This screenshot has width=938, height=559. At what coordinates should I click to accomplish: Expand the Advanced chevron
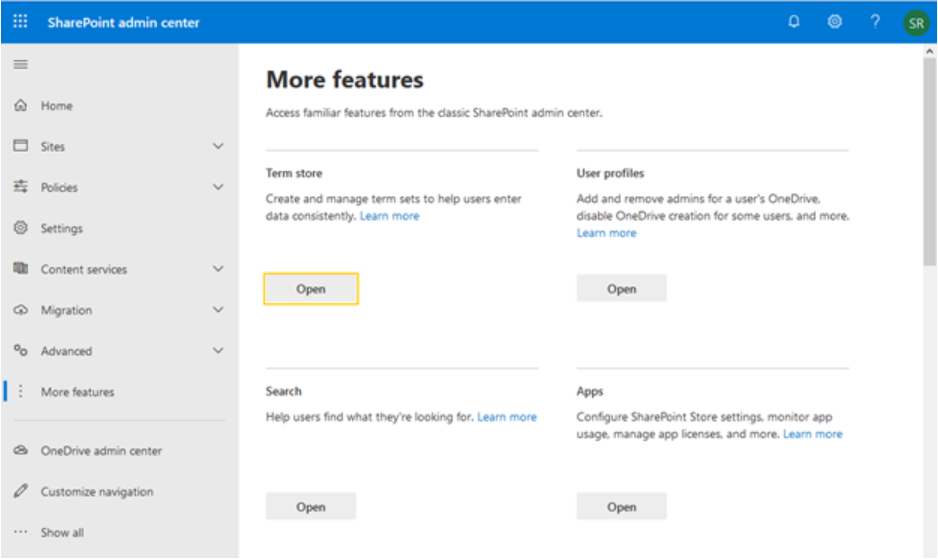point(218,351)
